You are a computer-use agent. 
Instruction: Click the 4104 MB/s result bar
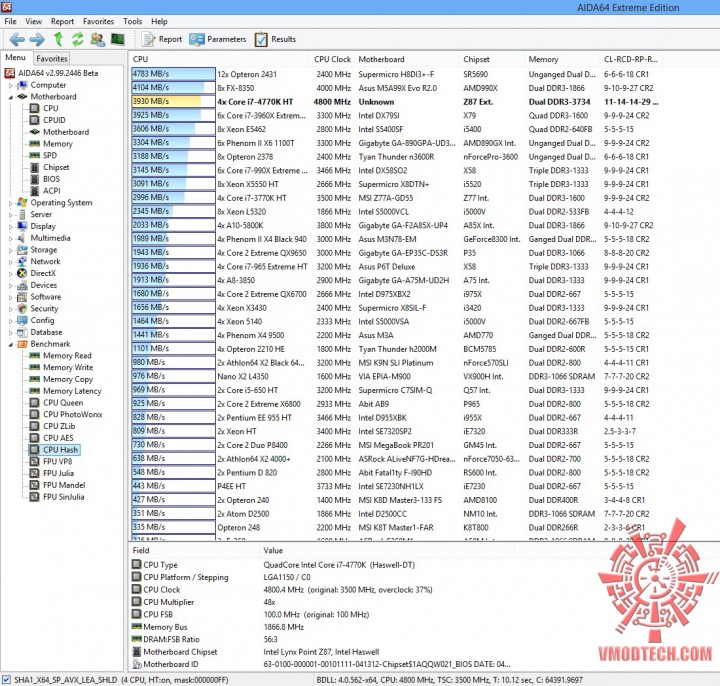pyautogui.click(x=173, y=88)
